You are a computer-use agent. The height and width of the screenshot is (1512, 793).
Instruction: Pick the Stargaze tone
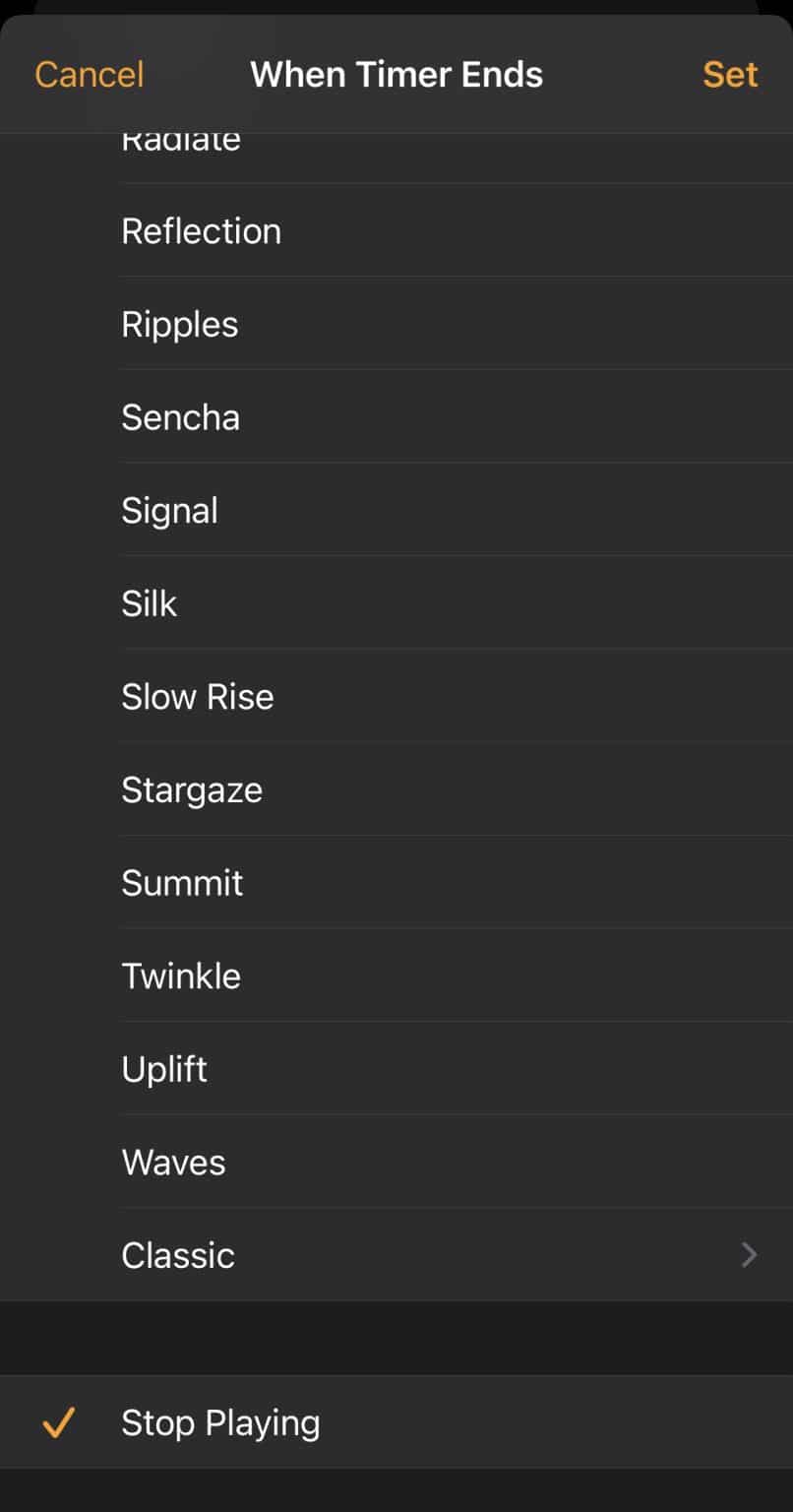pyautogui.click(x=192, y=789)
